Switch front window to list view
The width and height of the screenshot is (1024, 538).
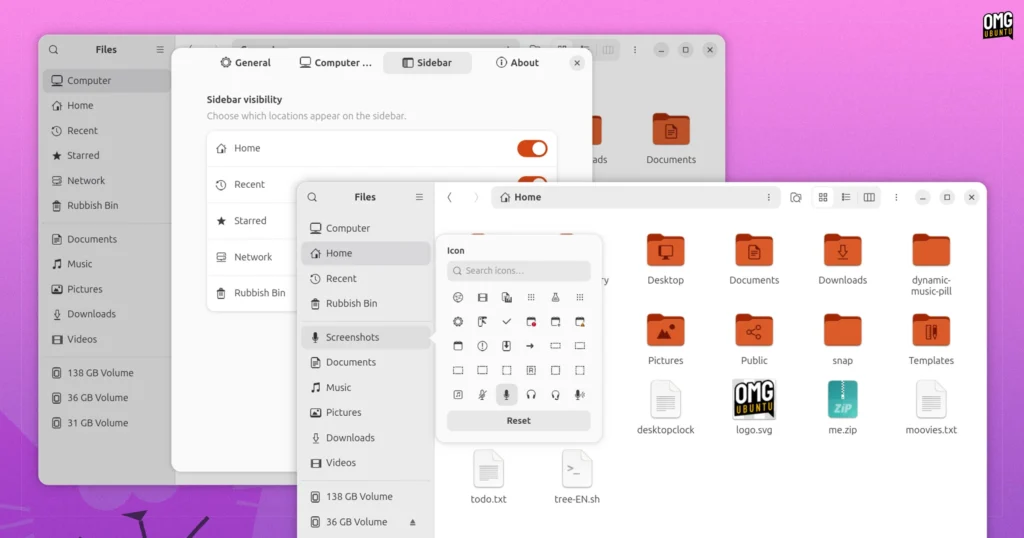[x=846, y=197]
